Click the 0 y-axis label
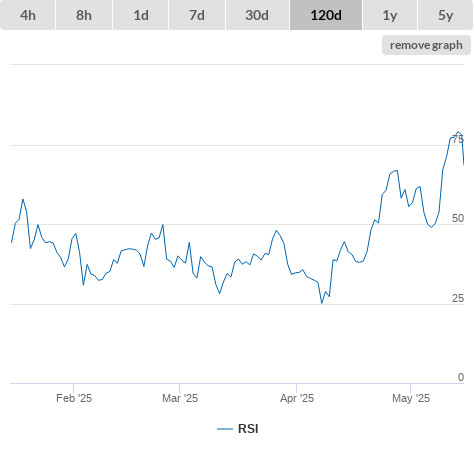Viewport: 474px width, 455px height. click(x=461, y=377)
